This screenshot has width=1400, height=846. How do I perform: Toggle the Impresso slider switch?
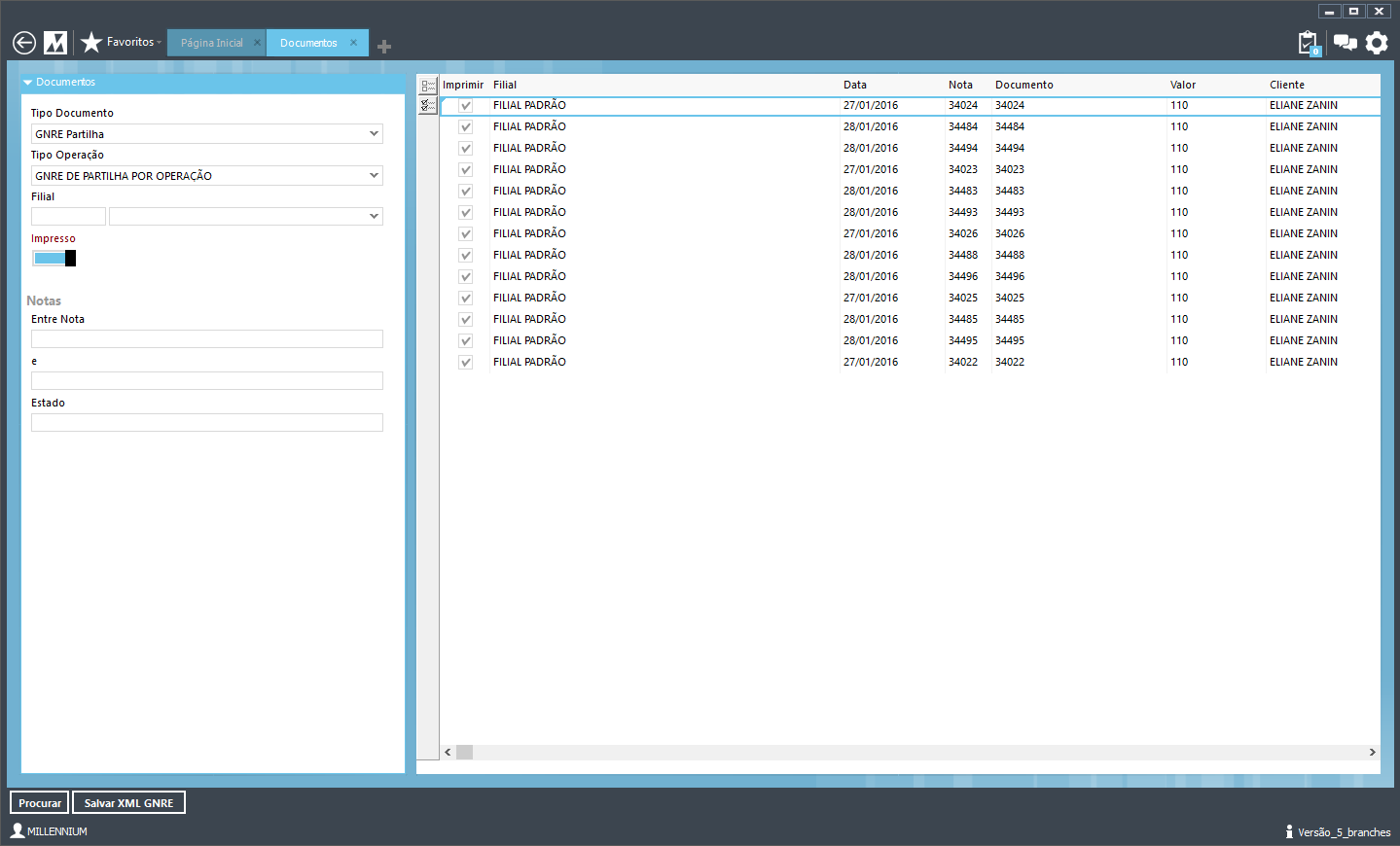coord(54,259)
